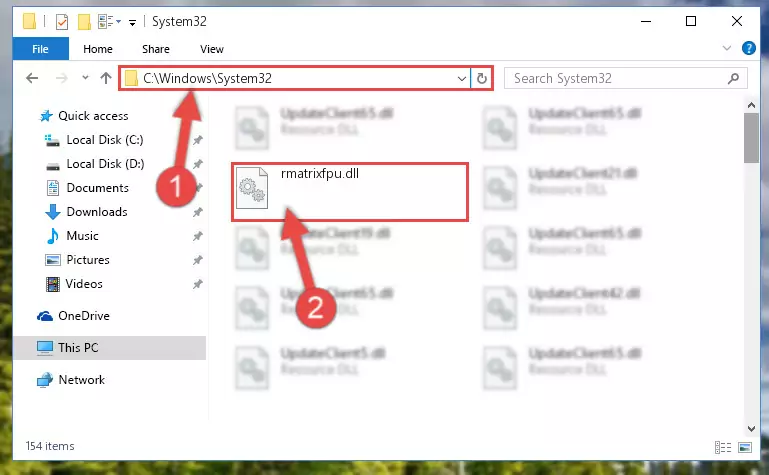Open the File menu
The image size is (769, 475).
[40, 49]
